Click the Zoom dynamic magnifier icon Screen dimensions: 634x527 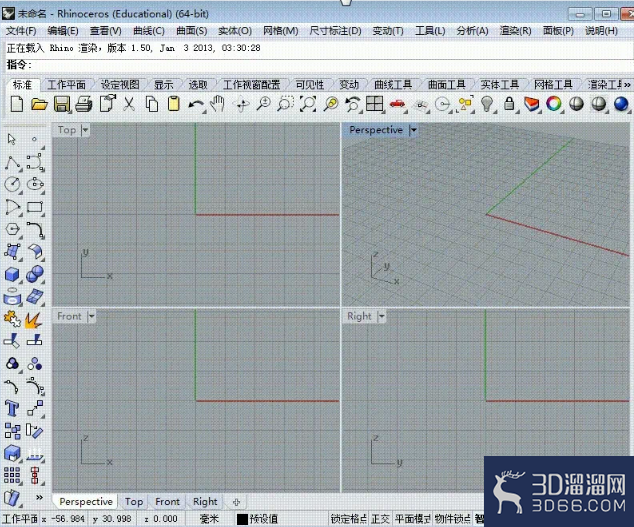[263, 104]
